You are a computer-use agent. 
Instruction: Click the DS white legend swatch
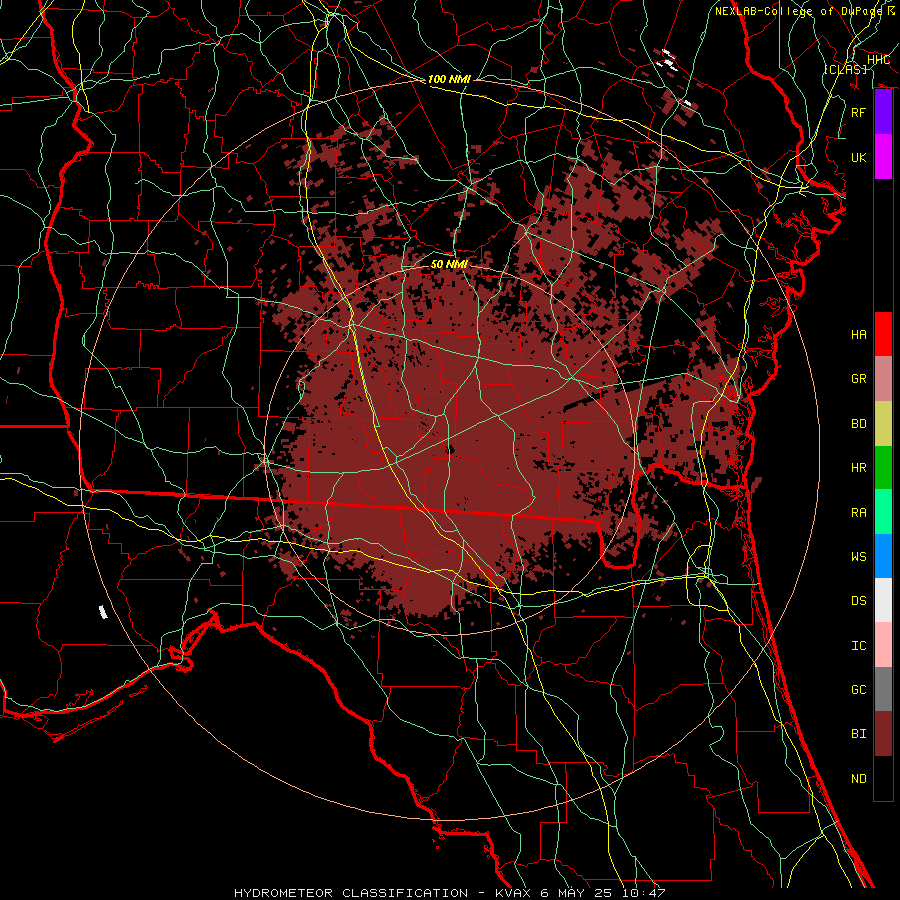pos(883,600)
